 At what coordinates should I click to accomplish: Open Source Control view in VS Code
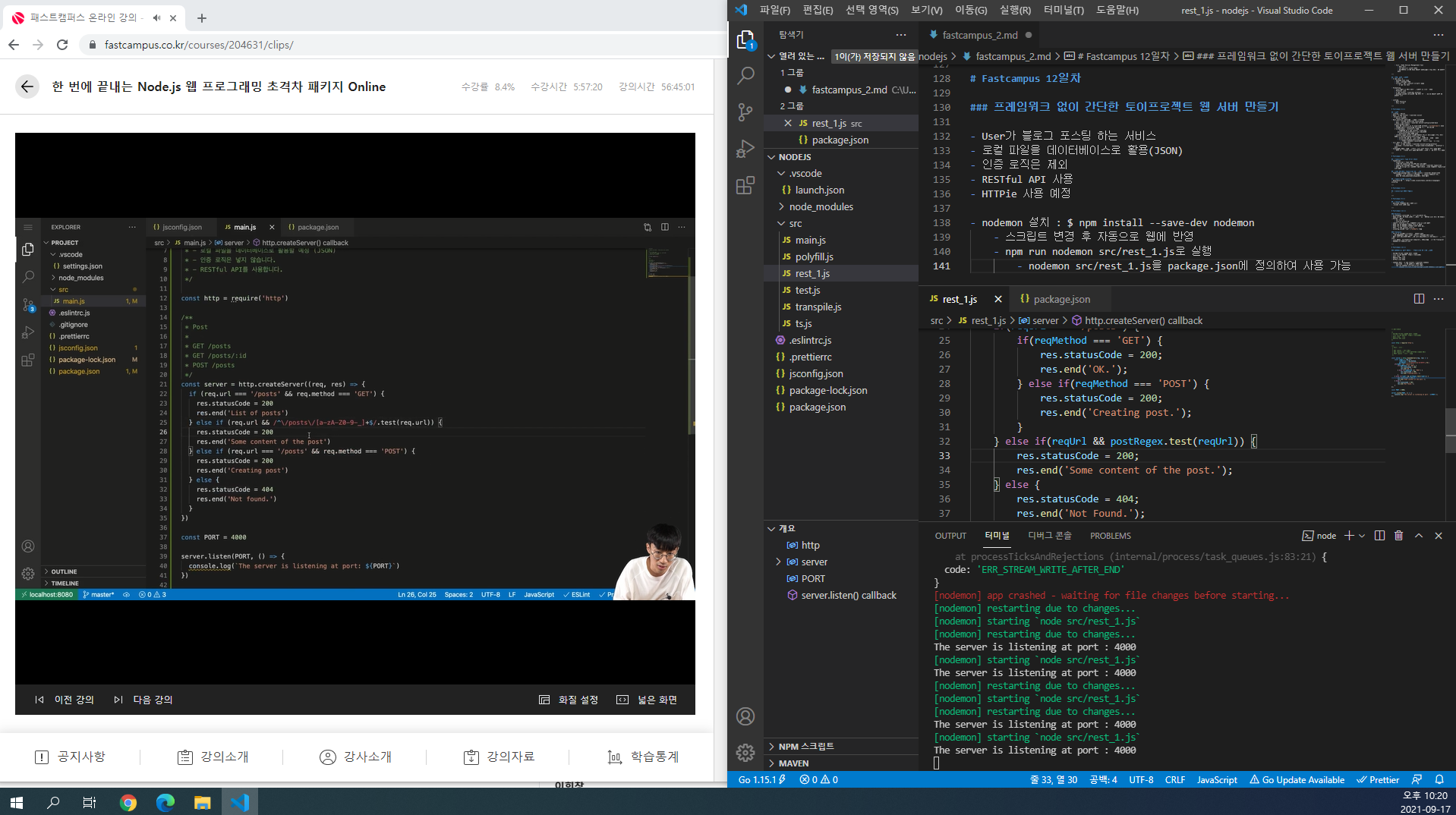[x=745, y=112]
